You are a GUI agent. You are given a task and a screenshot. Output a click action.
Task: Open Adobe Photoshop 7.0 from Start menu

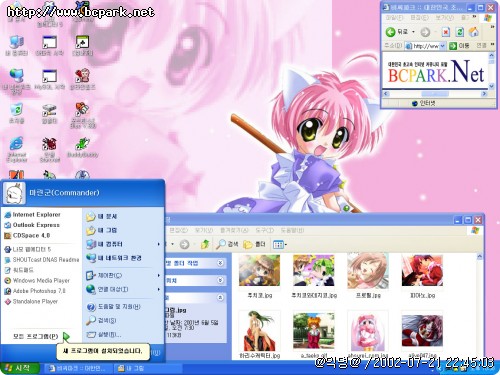pyautogui.click(x=35, y=291)
